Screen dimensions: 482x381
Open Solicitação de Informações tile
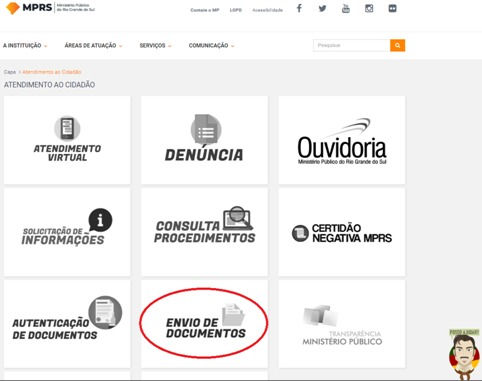tap(67, 232)
